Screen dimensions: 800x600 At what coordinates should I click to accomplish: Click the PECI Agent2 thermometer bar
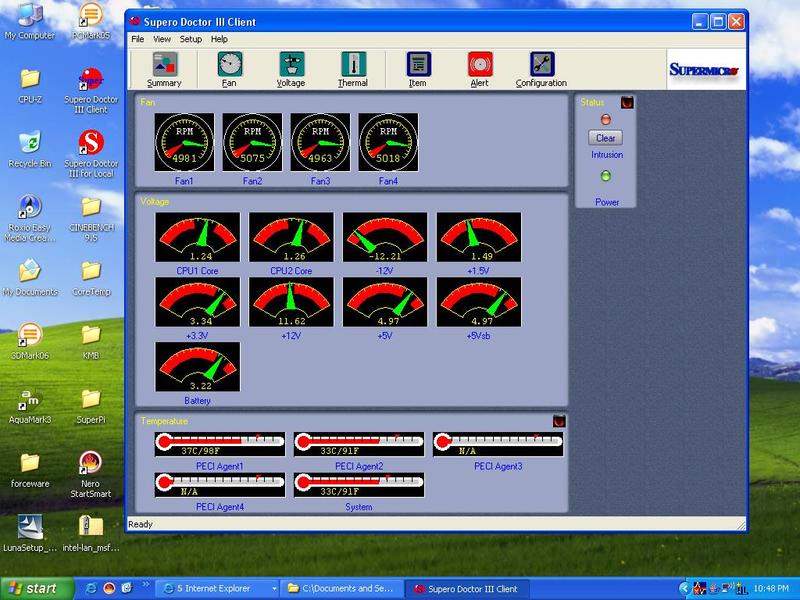359,444
